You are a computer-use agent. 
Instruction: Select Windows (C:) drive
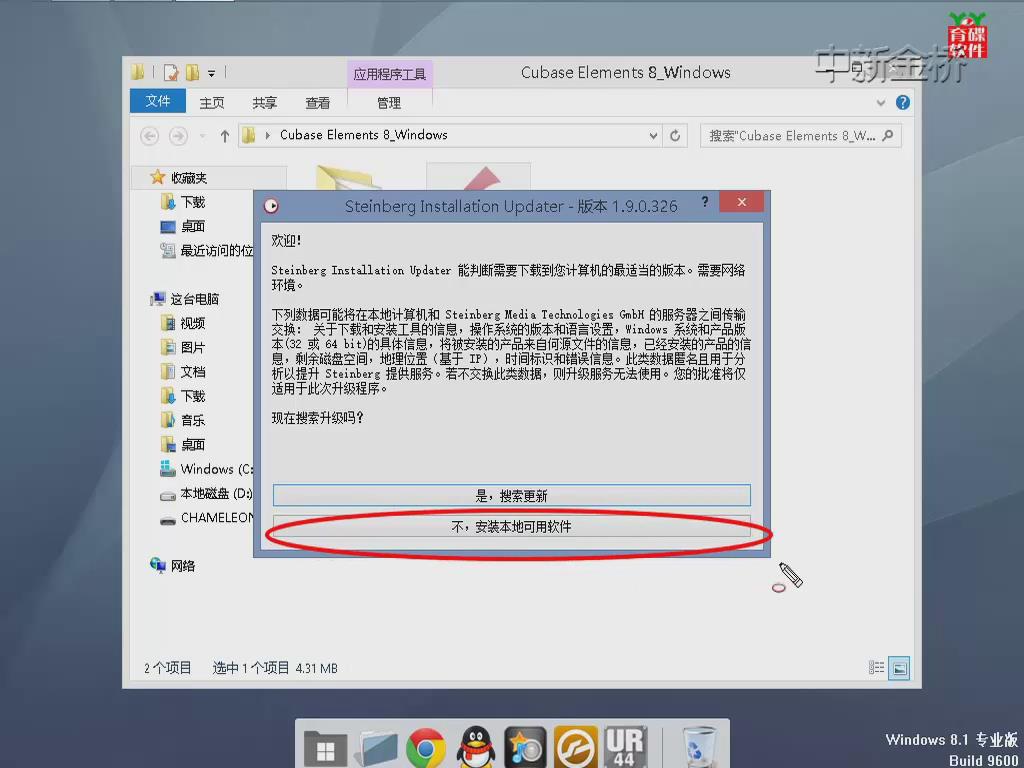(206, 469)
